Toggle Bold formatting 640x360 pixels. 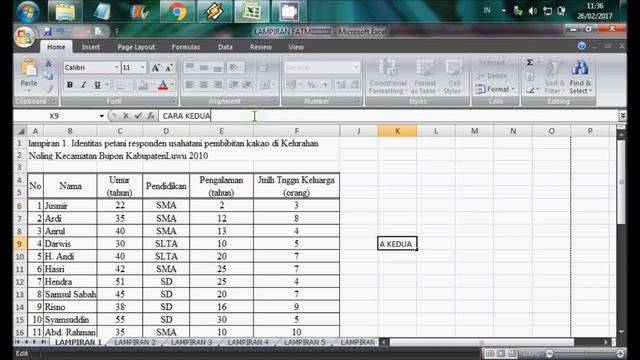point(70,85)
